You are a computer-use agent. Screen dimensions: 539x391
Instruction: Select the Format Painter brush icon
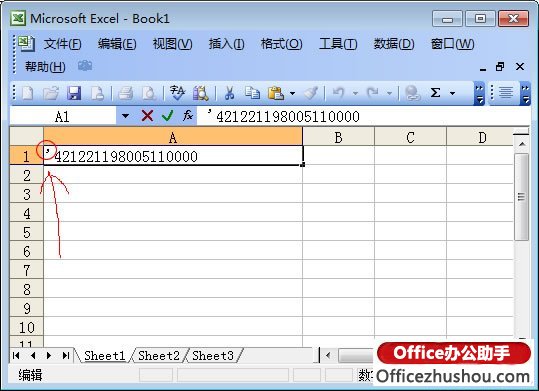pyautogui.click(x=311, y=93)
